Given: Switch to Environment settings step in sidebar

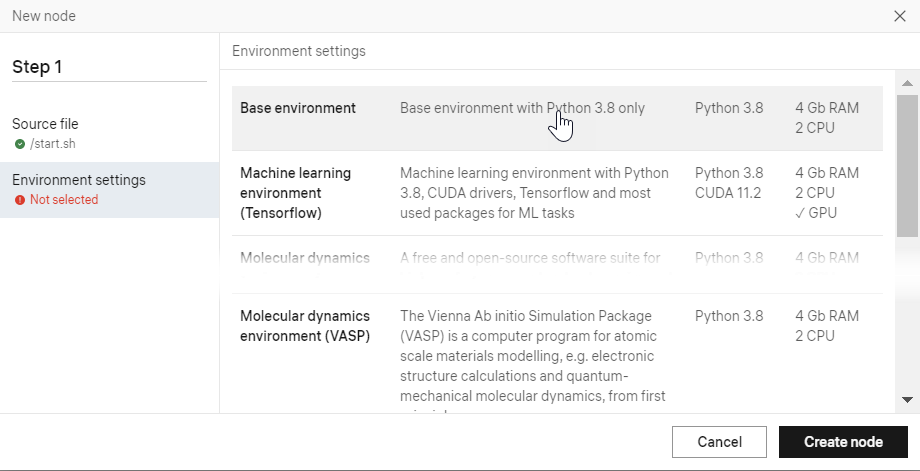Looking at the screenshot, I should pyautogui.click(x=79, y=180).
